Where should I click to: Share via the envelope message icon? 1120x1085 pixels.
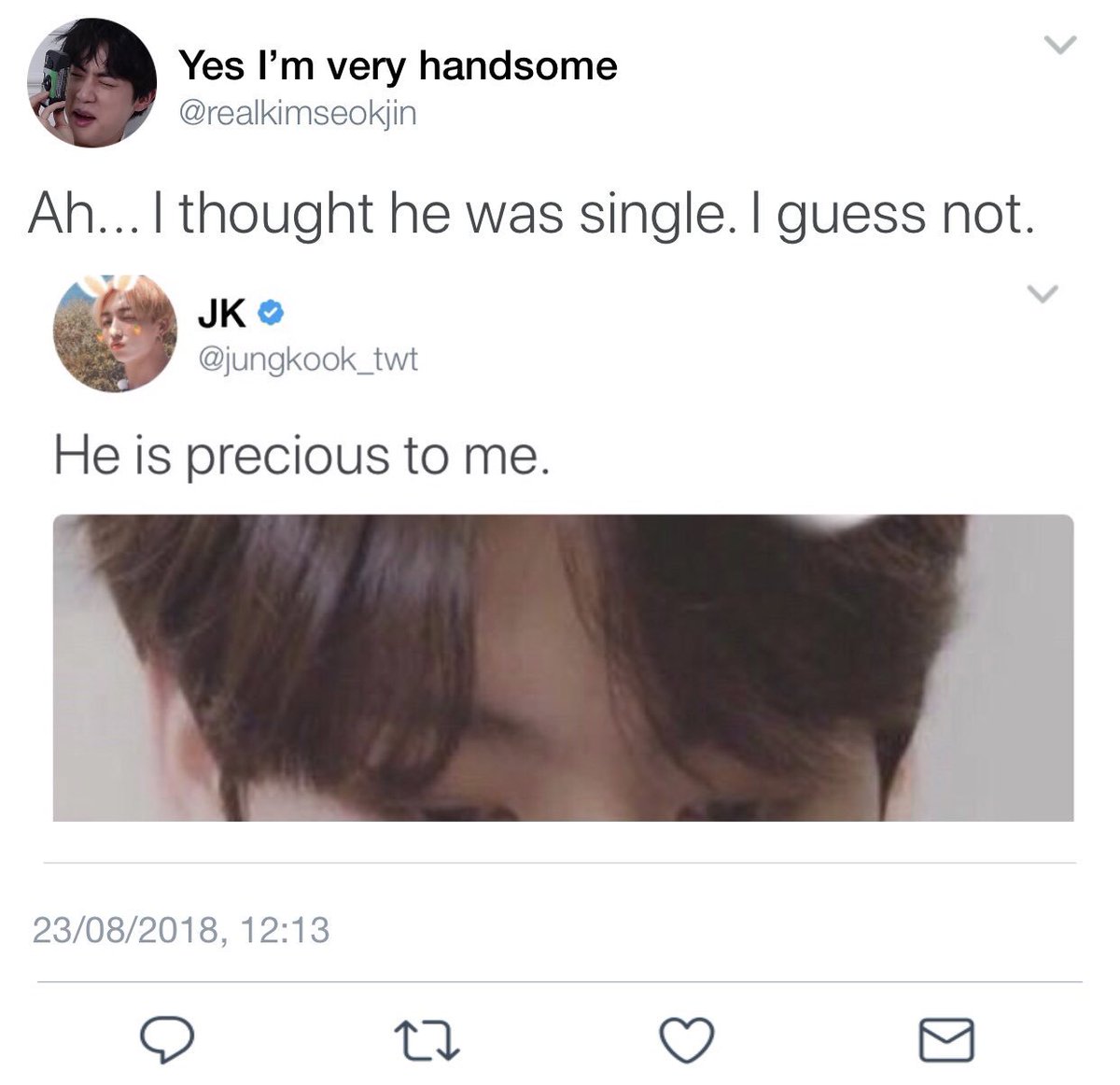pyautogui.click(x=946, y=1039)
